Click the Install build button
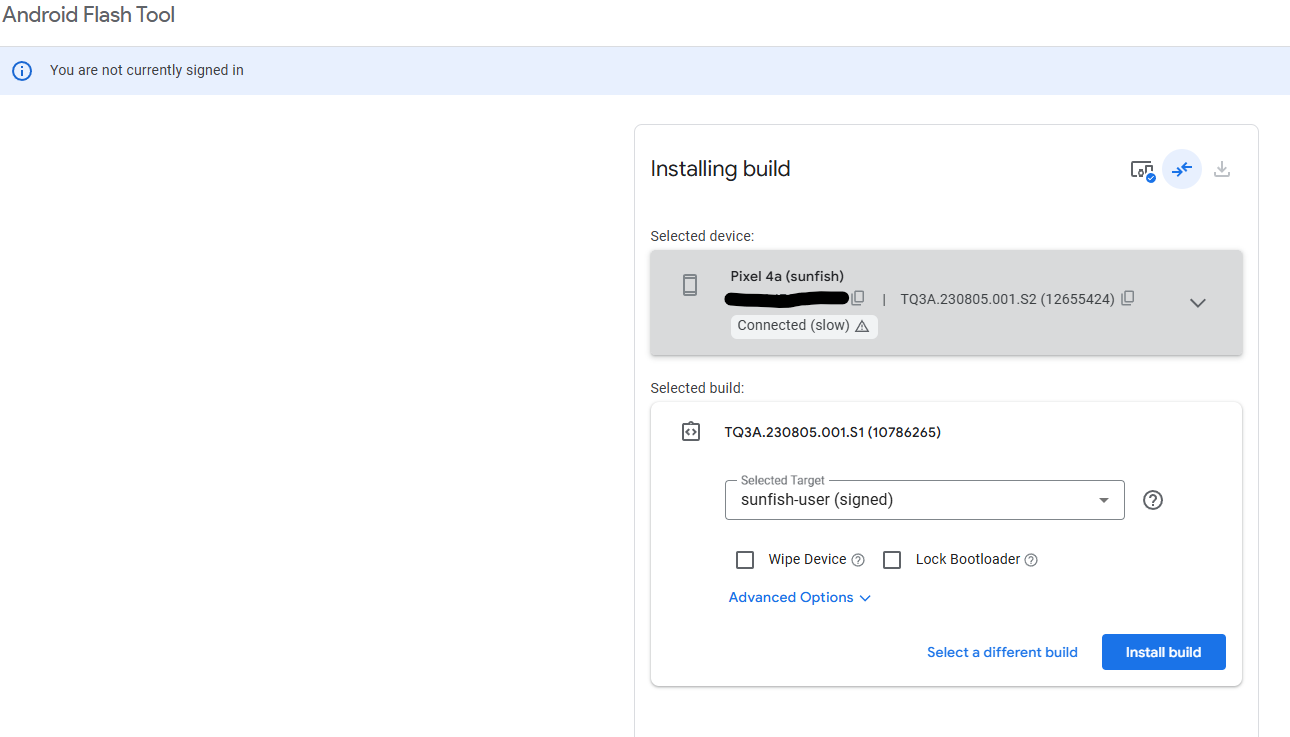1290x737 pixels. click(1163, 652)
